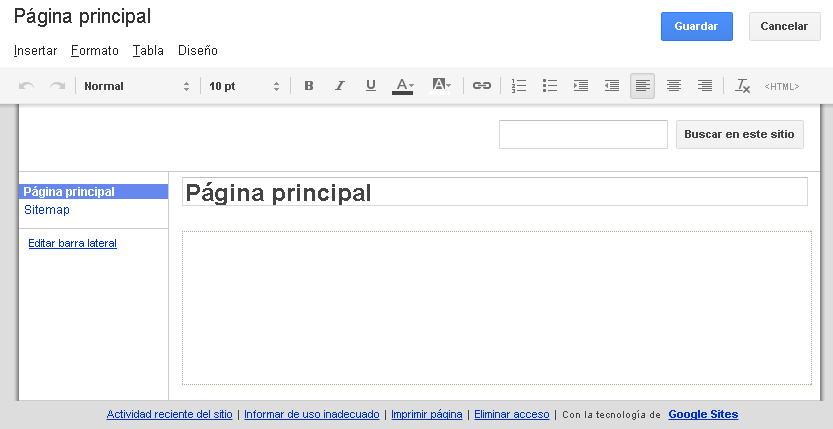
Task: Open Editar barra lateral link
Action: click(x=72, y=243)
